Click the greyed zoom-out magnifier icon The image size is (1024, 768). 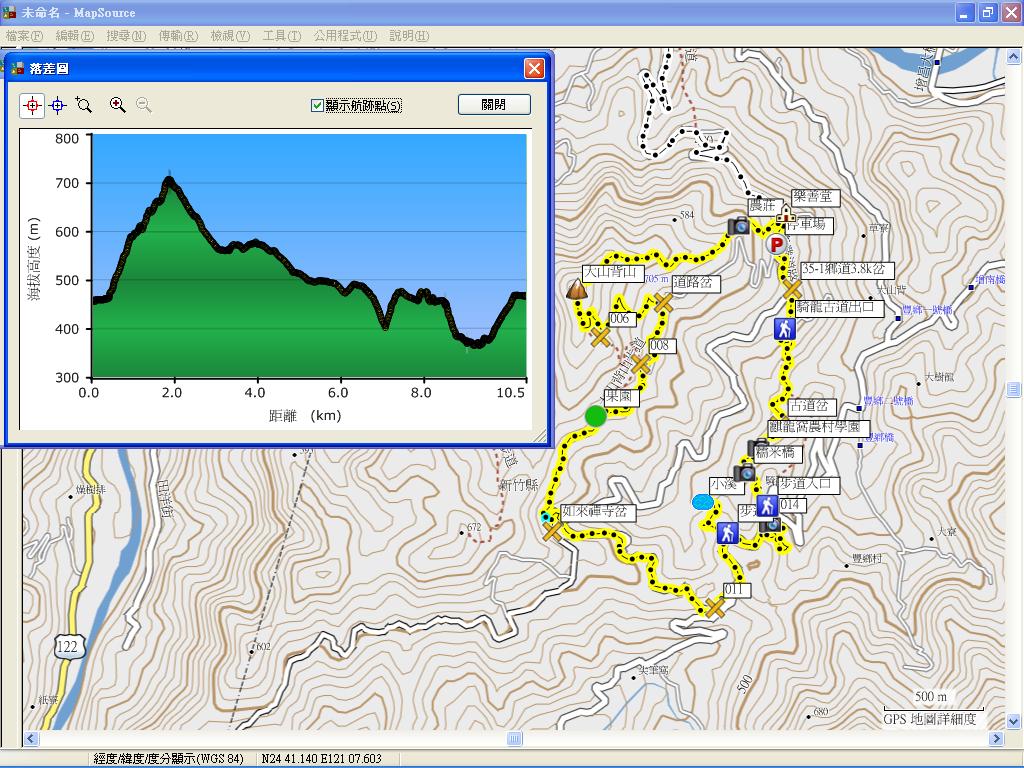144,104
